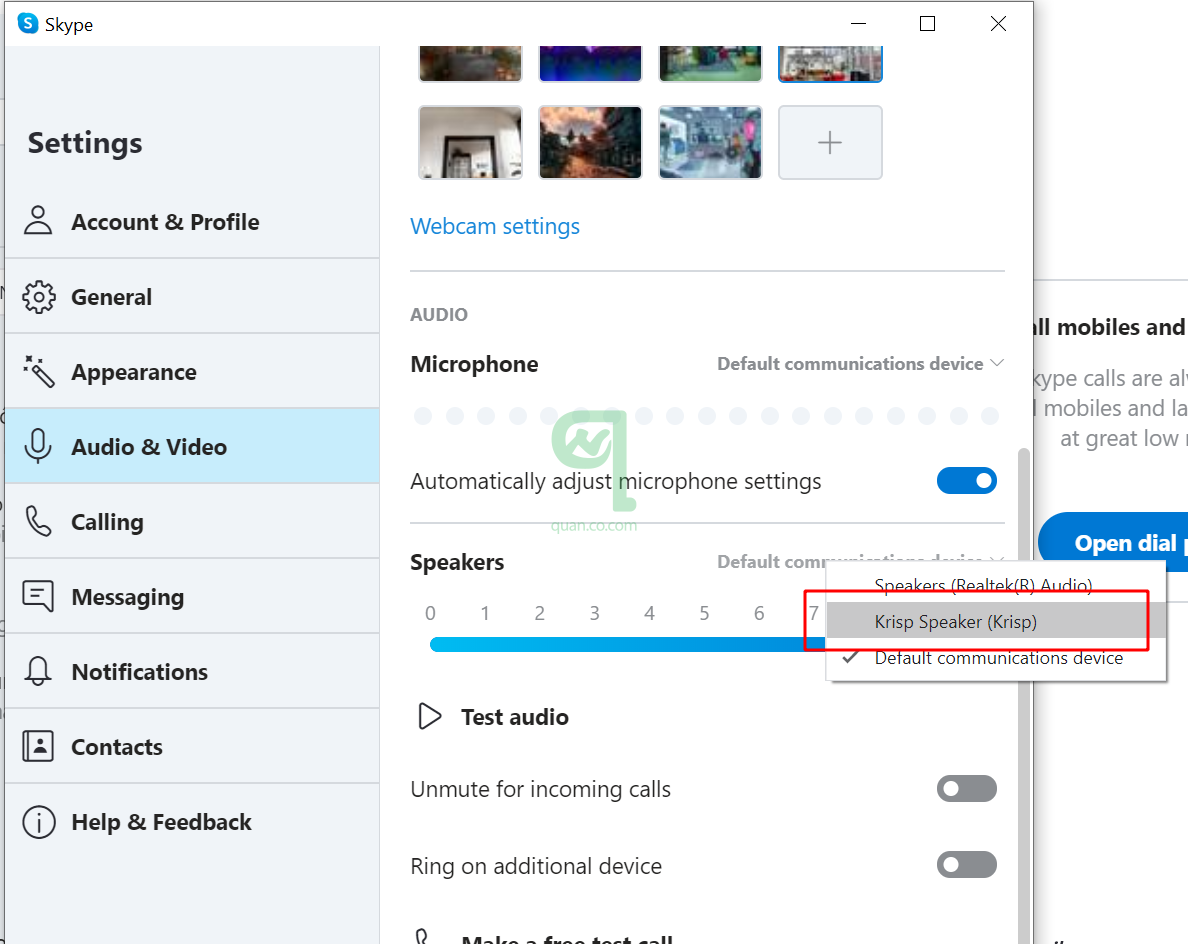
Task: Set the speaker volume slider to level 3
Action: (595, 645)
